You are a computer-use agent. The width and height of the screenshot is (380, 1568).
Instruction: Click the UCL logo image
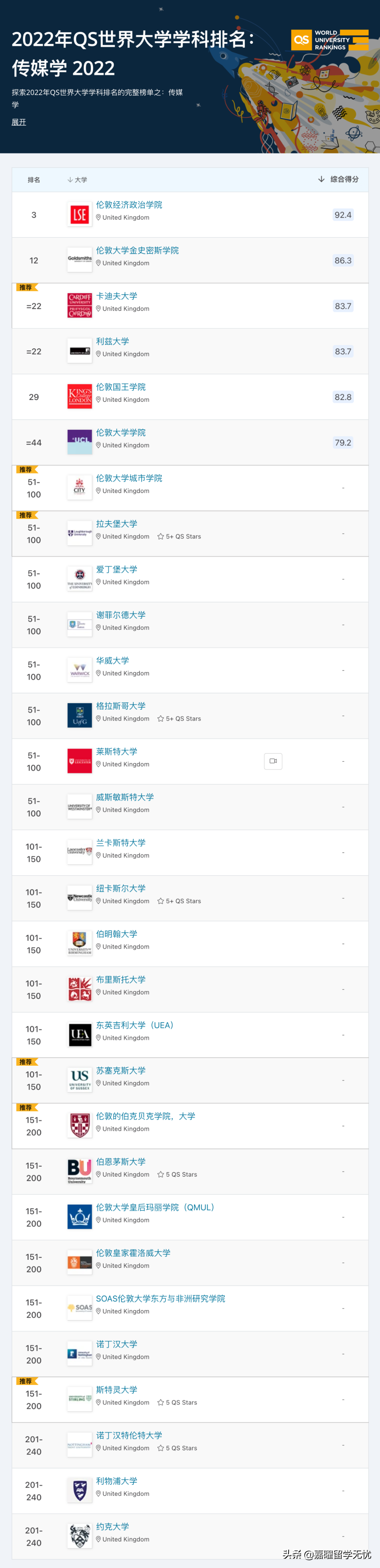tap(79, 441)
